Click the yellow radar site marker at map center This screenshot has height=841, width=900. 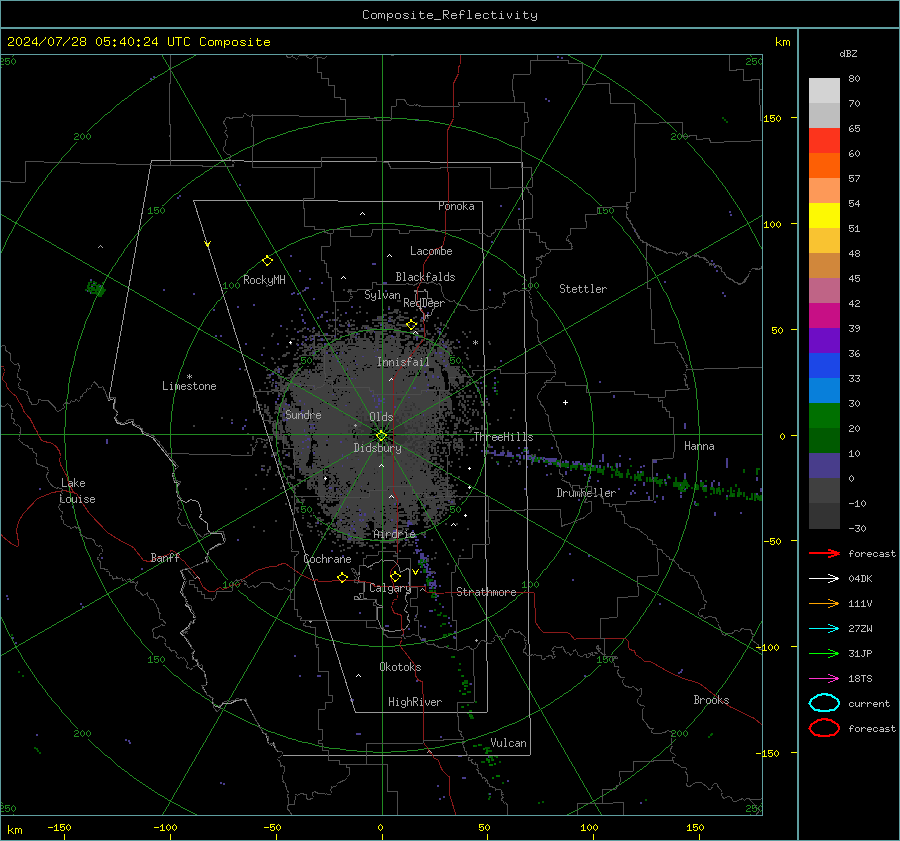point(381,435)
